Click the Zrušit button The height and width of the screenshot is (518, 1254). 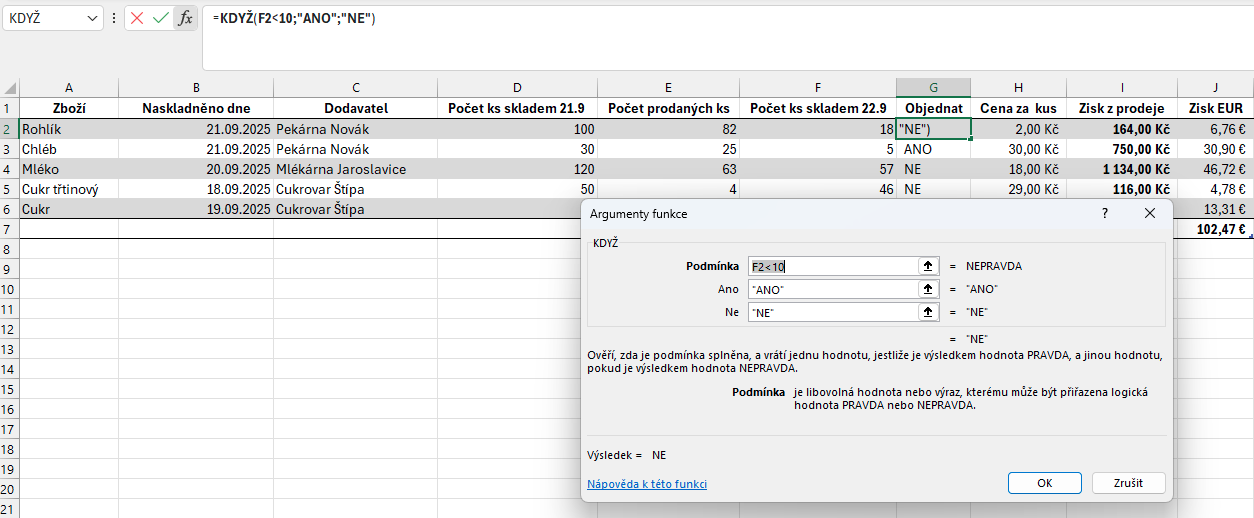pos(1128,483)
